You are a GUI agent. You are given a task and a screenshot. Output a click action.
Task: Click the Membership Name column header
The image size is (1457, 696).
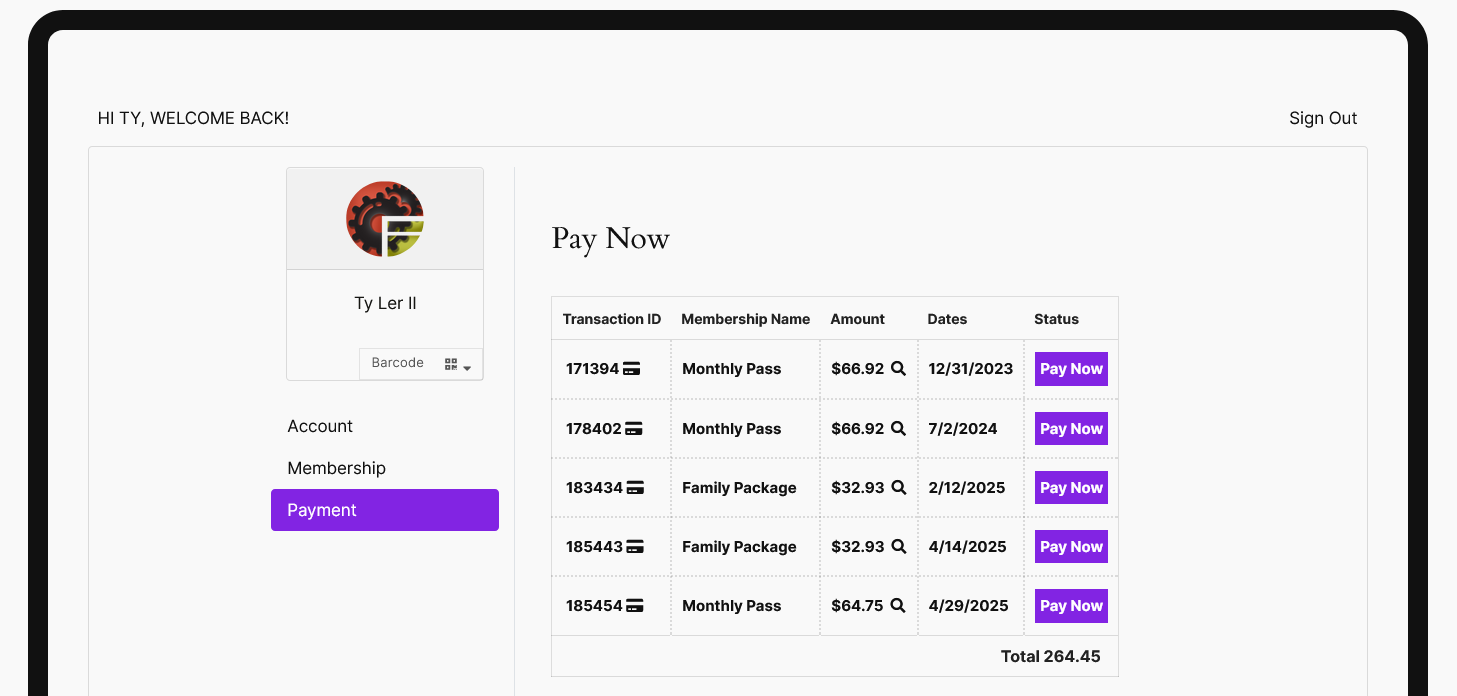point(746,319)
